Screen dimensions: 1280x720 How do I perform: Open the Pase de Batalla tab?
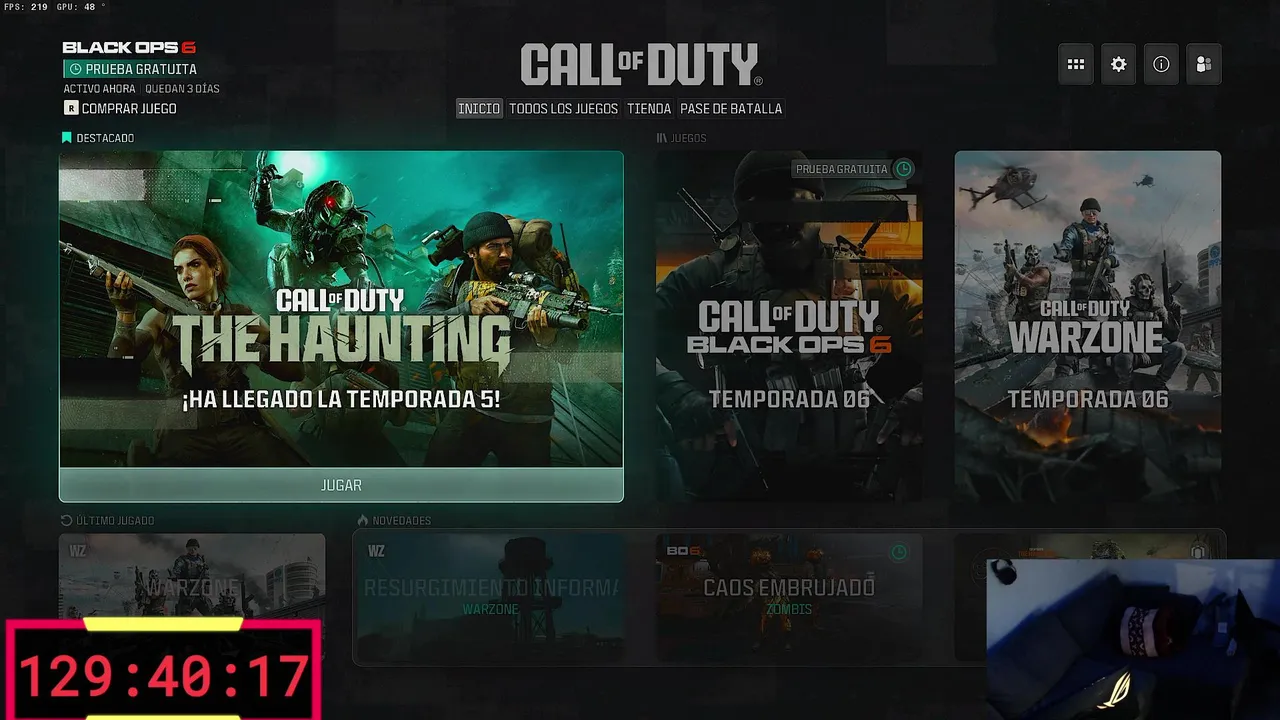click(731, 108)
